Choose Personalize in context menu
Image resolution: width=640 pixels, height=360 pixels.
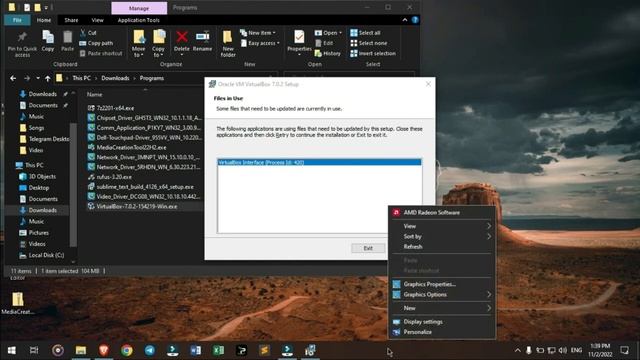(442, 332)
